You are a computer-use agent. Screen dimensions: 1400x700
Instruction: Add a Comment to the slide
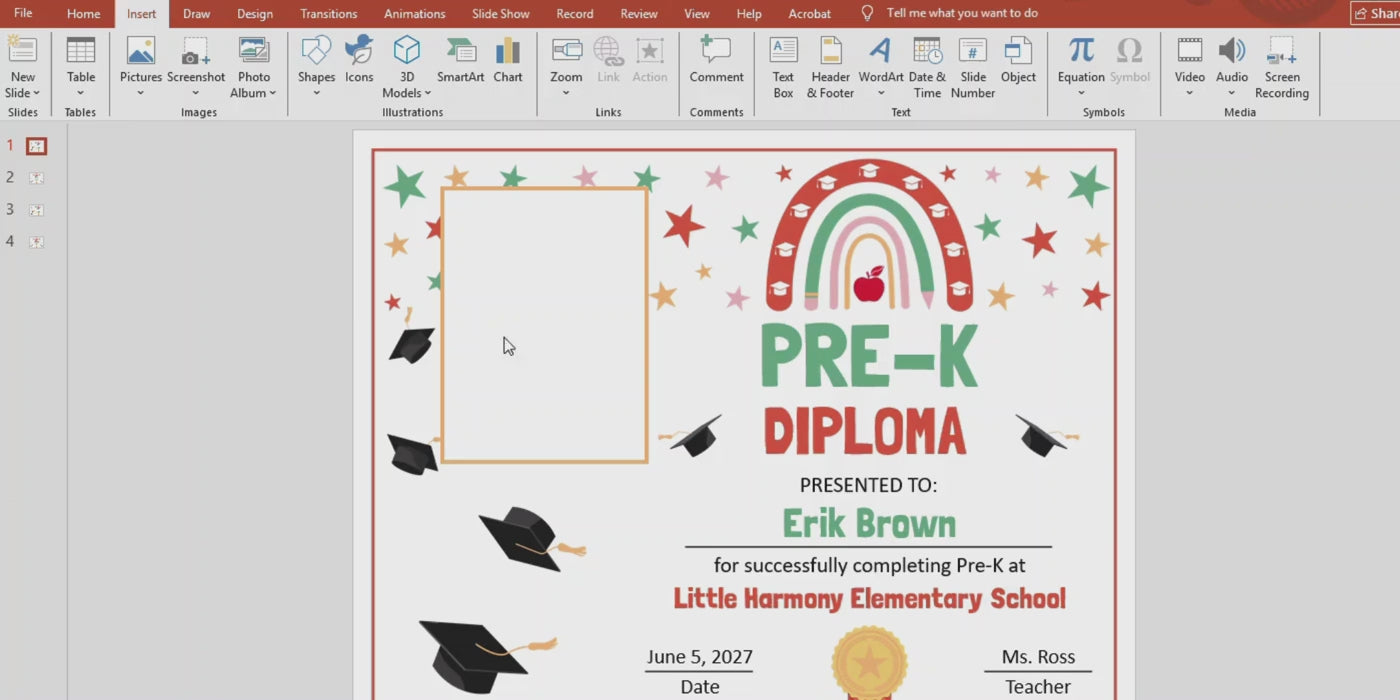pyautogui.click(x=716, y=60)
